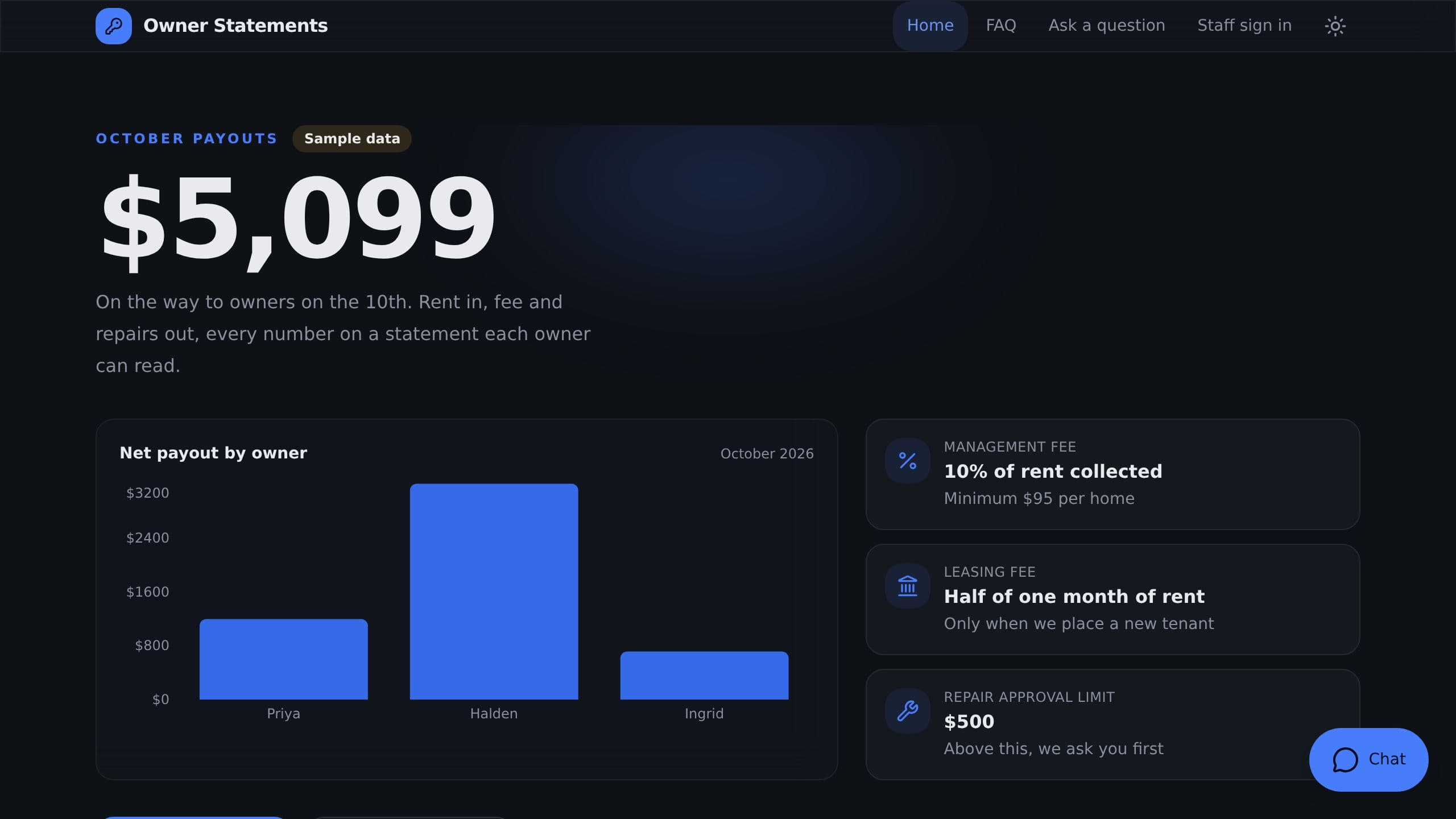Click the bank icon on Leasing Fee card

pyautogui.click(x=908, y=586)
